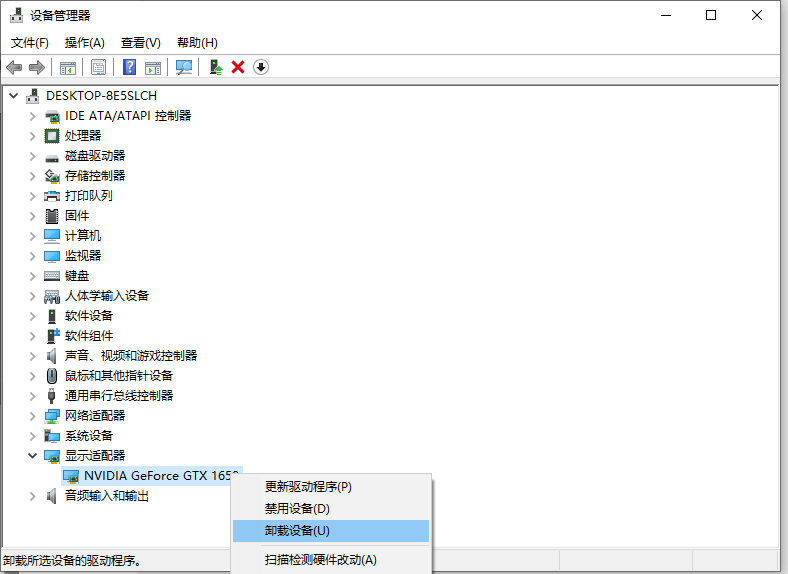
Task: Click the NVIDIA GeForce GTX adapter icon
Action: coord(71,476)
